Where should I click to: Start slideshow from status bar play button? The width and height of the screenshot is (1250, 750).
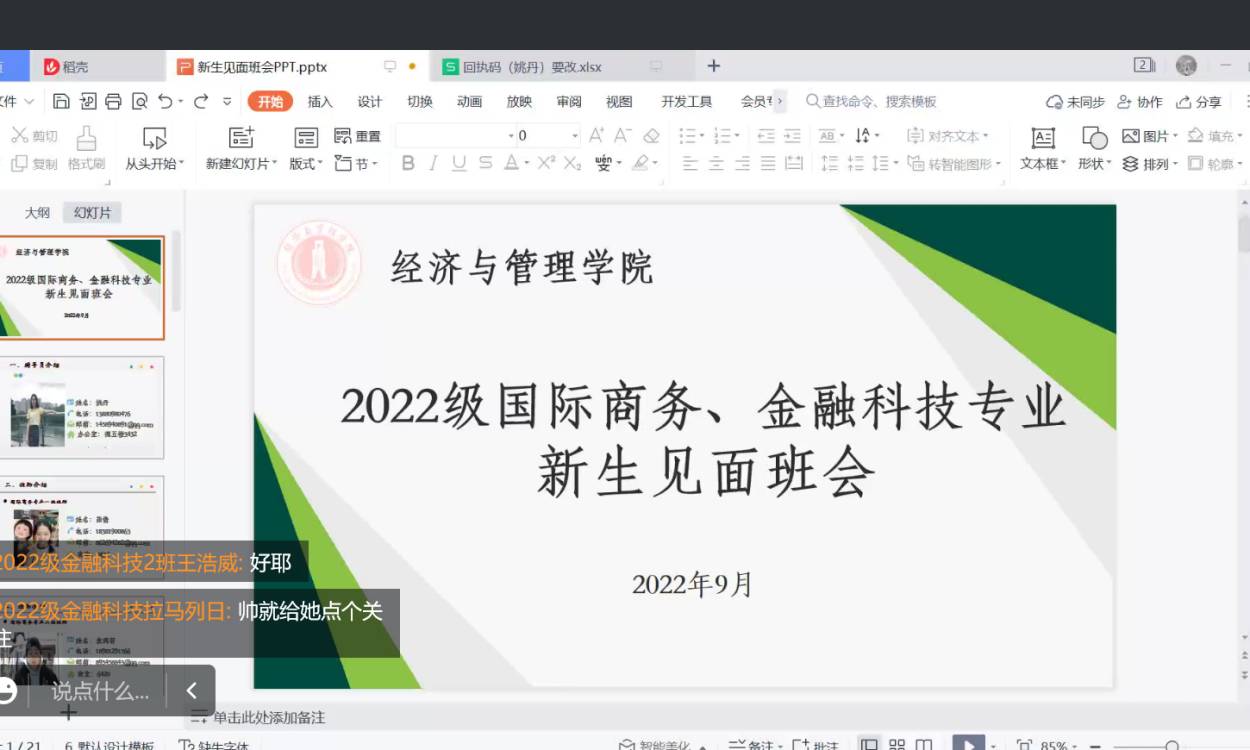click(x=967, y=745)
